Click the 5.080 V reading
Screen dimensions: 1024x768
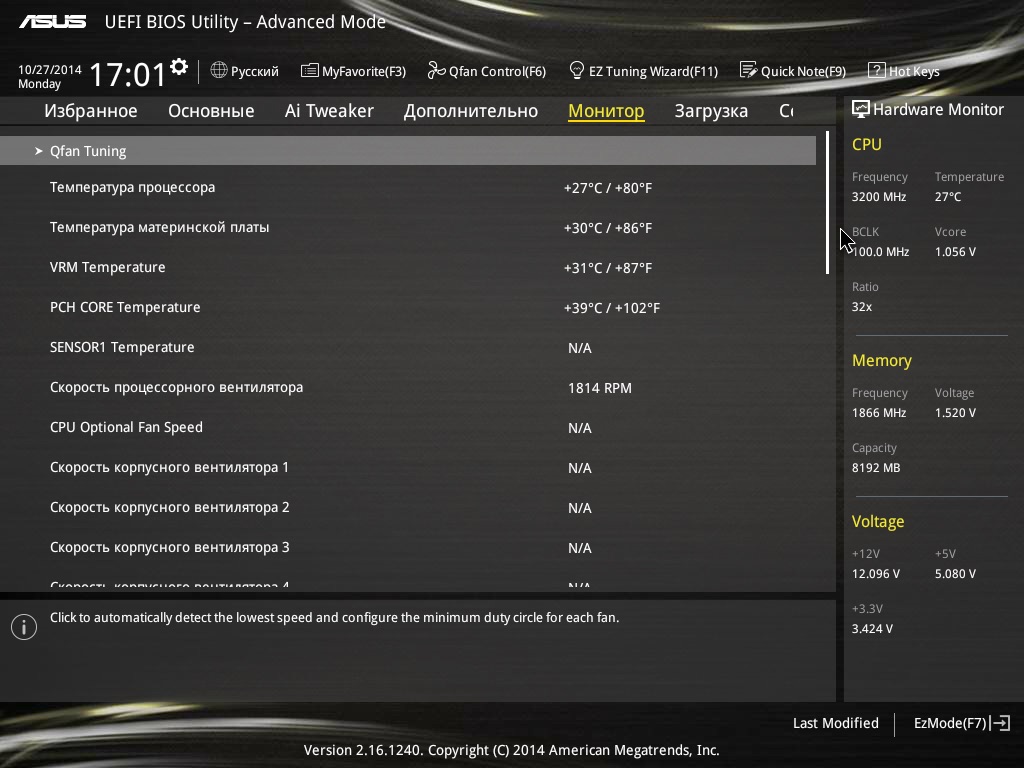click(x=955, y=573)
